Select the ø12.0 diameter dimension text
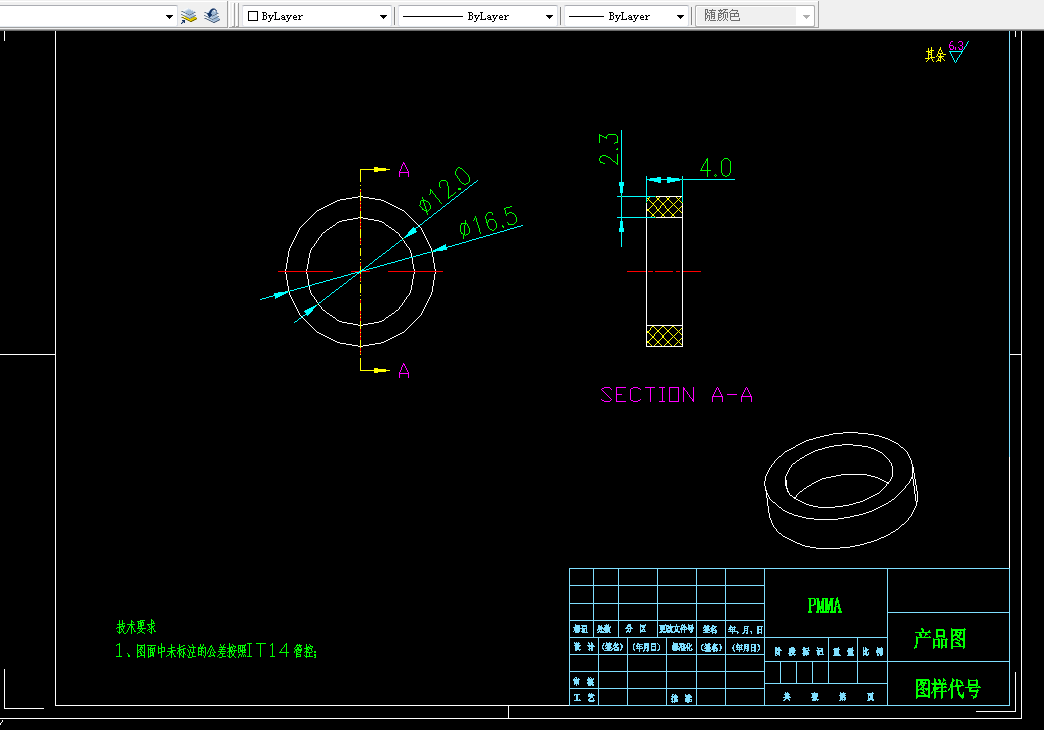Viewport: 1044px width, 730px height. click(445, 189)
